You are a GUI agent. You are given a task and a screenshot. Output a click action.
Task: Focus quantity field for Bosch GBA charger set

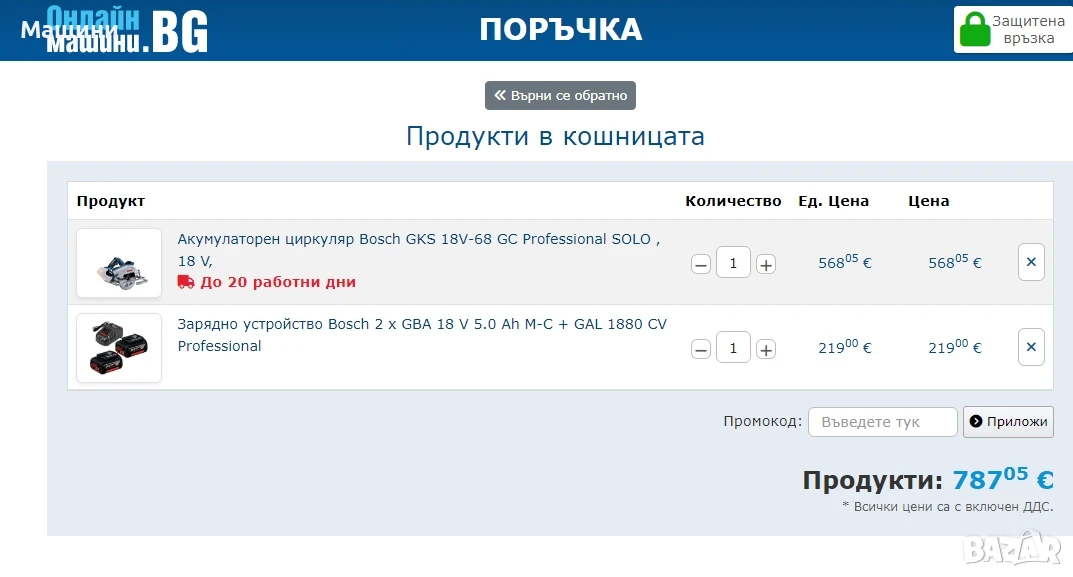click(733, 348)
